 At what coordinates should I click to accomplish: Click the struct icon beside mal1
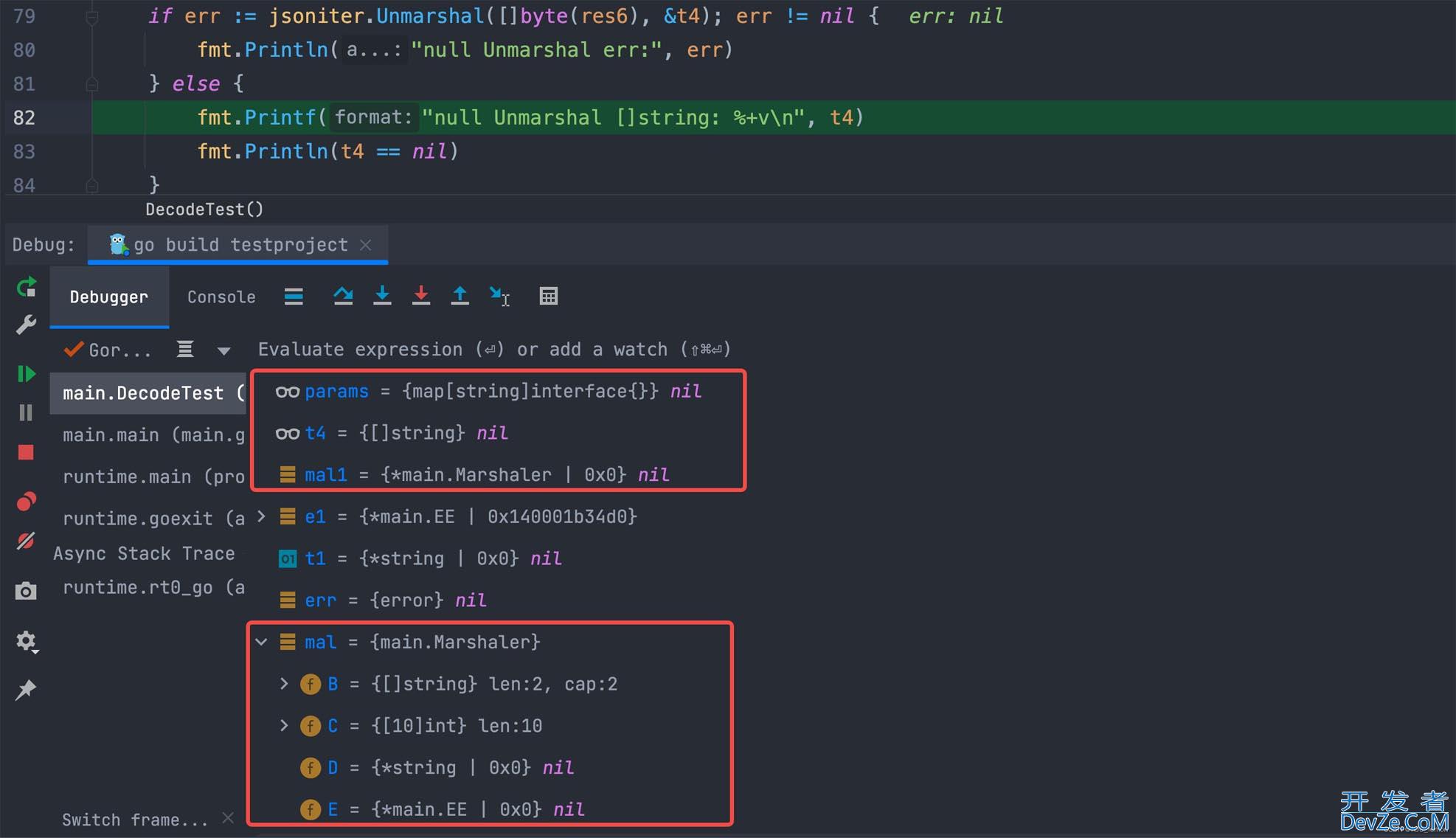(x=288, y=475)
